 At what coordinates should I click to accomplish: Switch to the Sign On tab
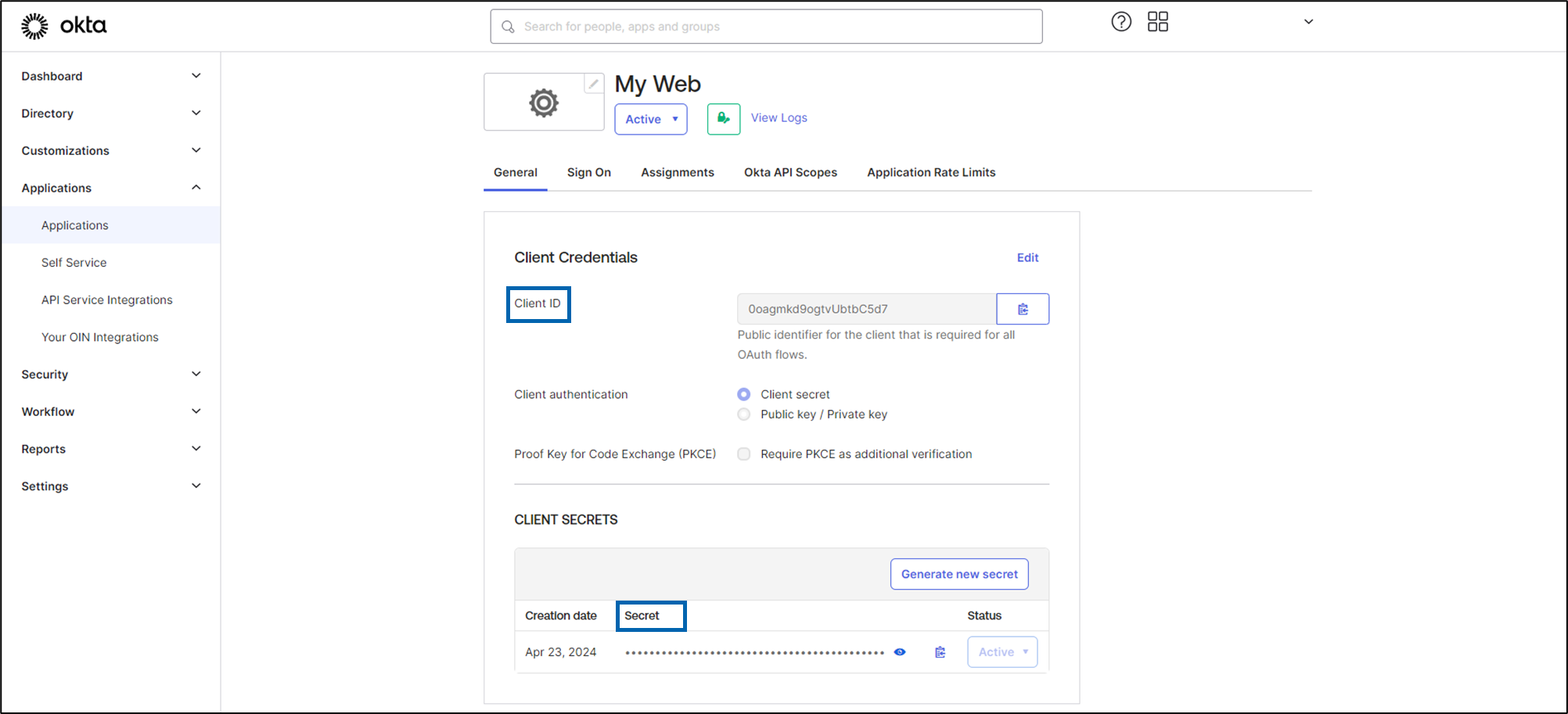pyautogui.click(x=589, y=173)
